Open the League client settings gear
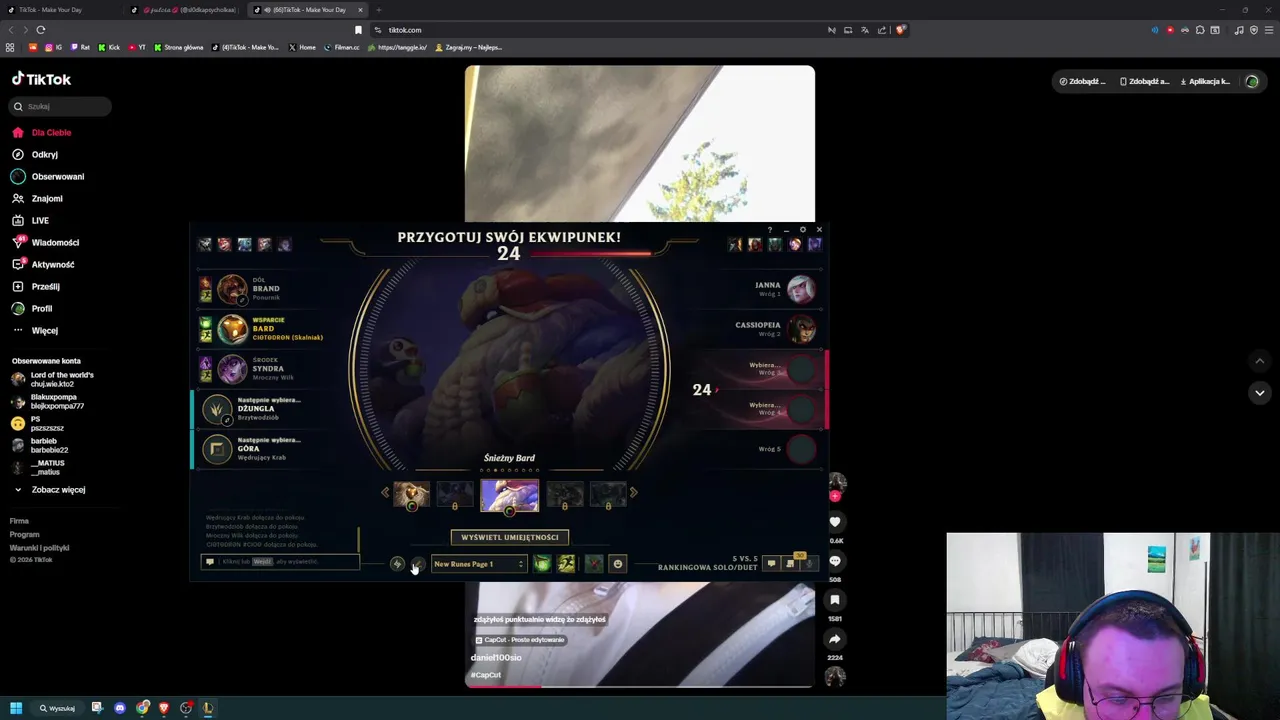The width and height of the screenshot is (1280, 720). click(x=802, y=230)
